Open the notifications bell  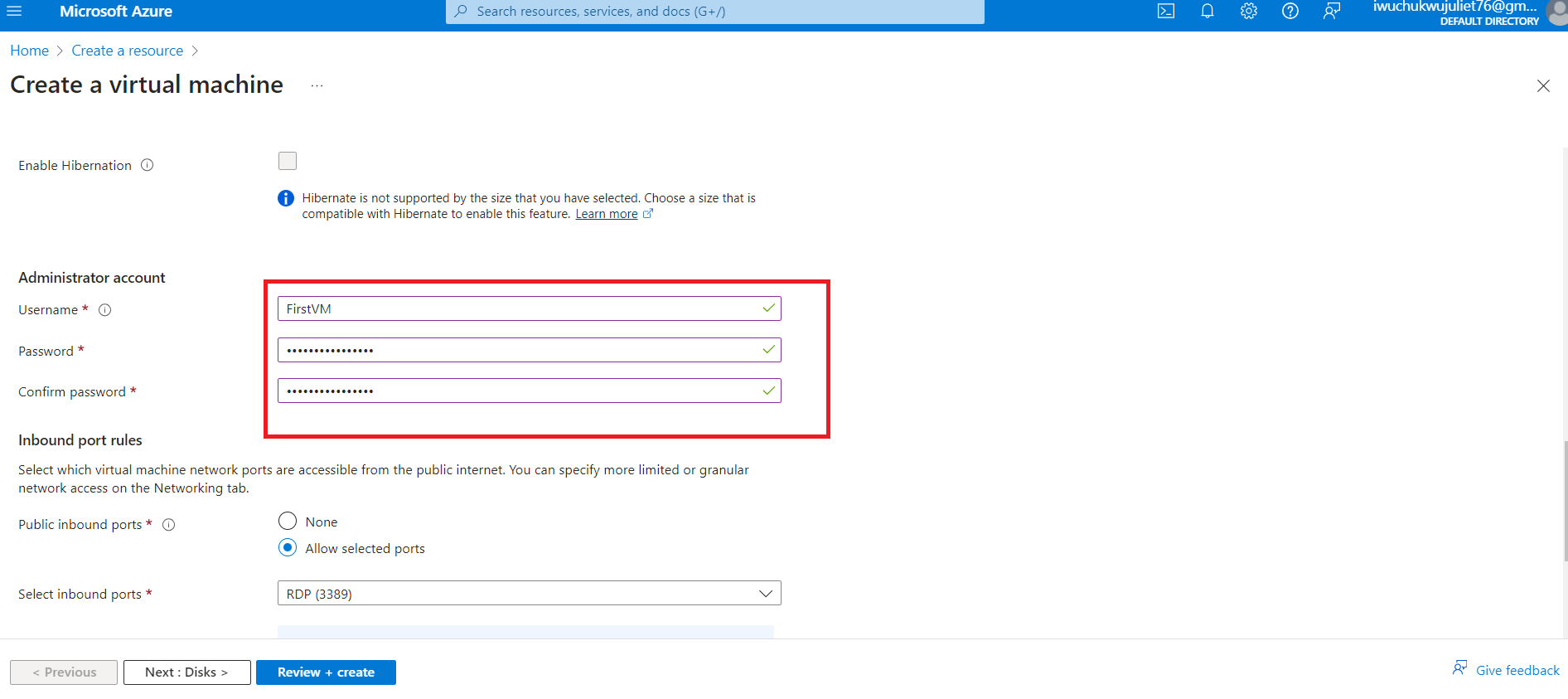click(1207, 12)
